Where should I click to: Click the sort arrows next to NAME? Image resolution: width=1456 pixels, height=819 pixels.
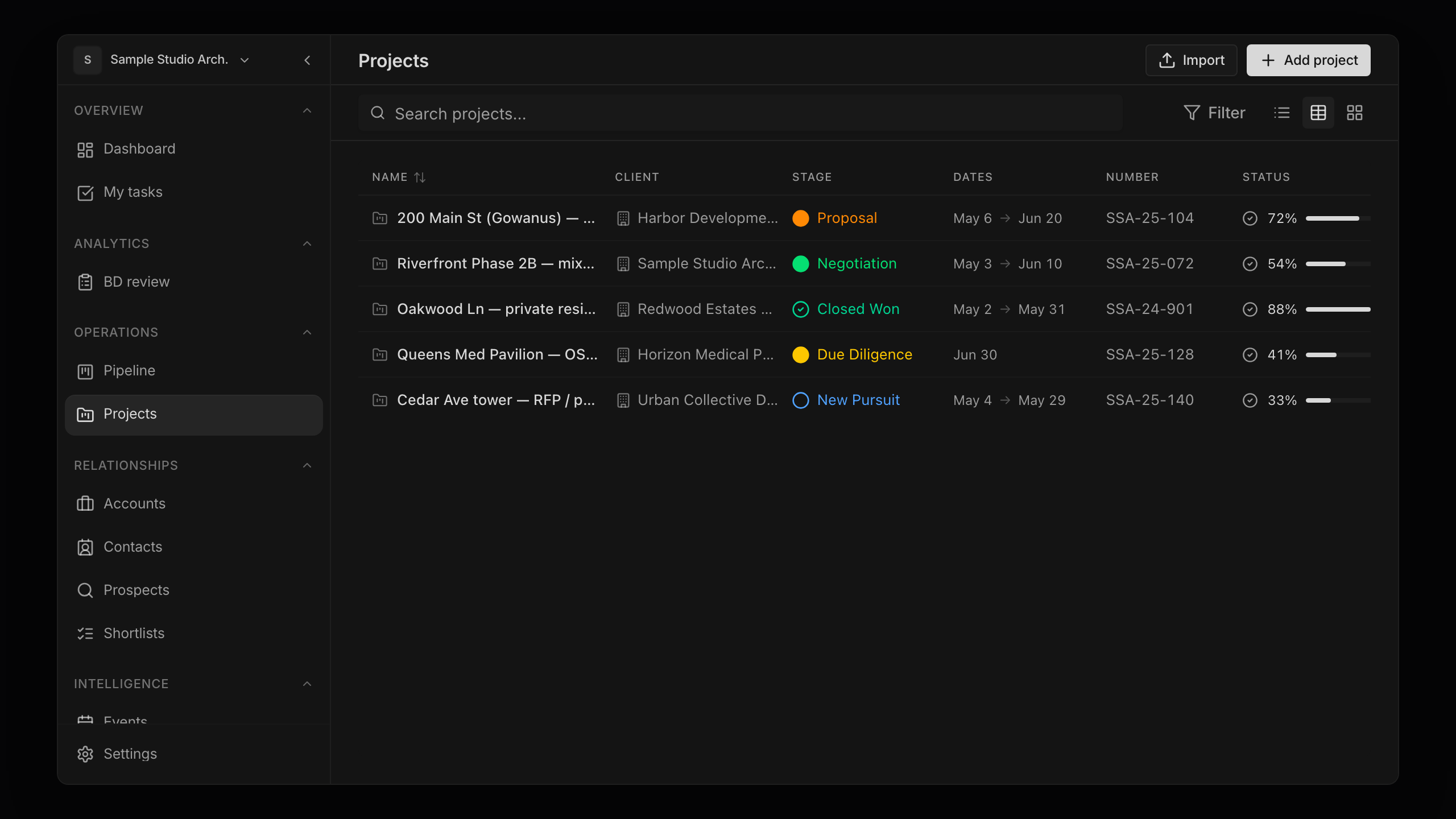pyautogui.click(x=420, y=177)
